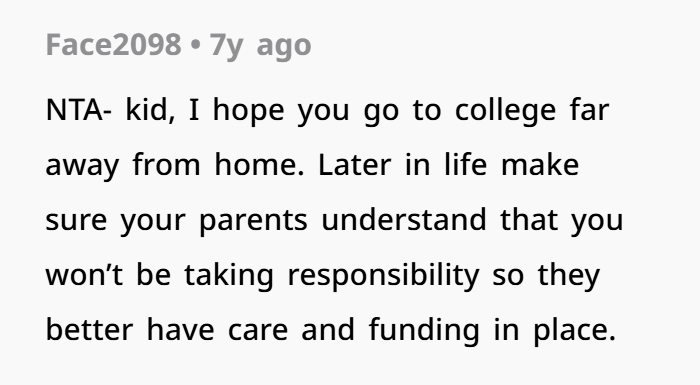
Task: Select the word parents in the comment
Action: (253, 222)
